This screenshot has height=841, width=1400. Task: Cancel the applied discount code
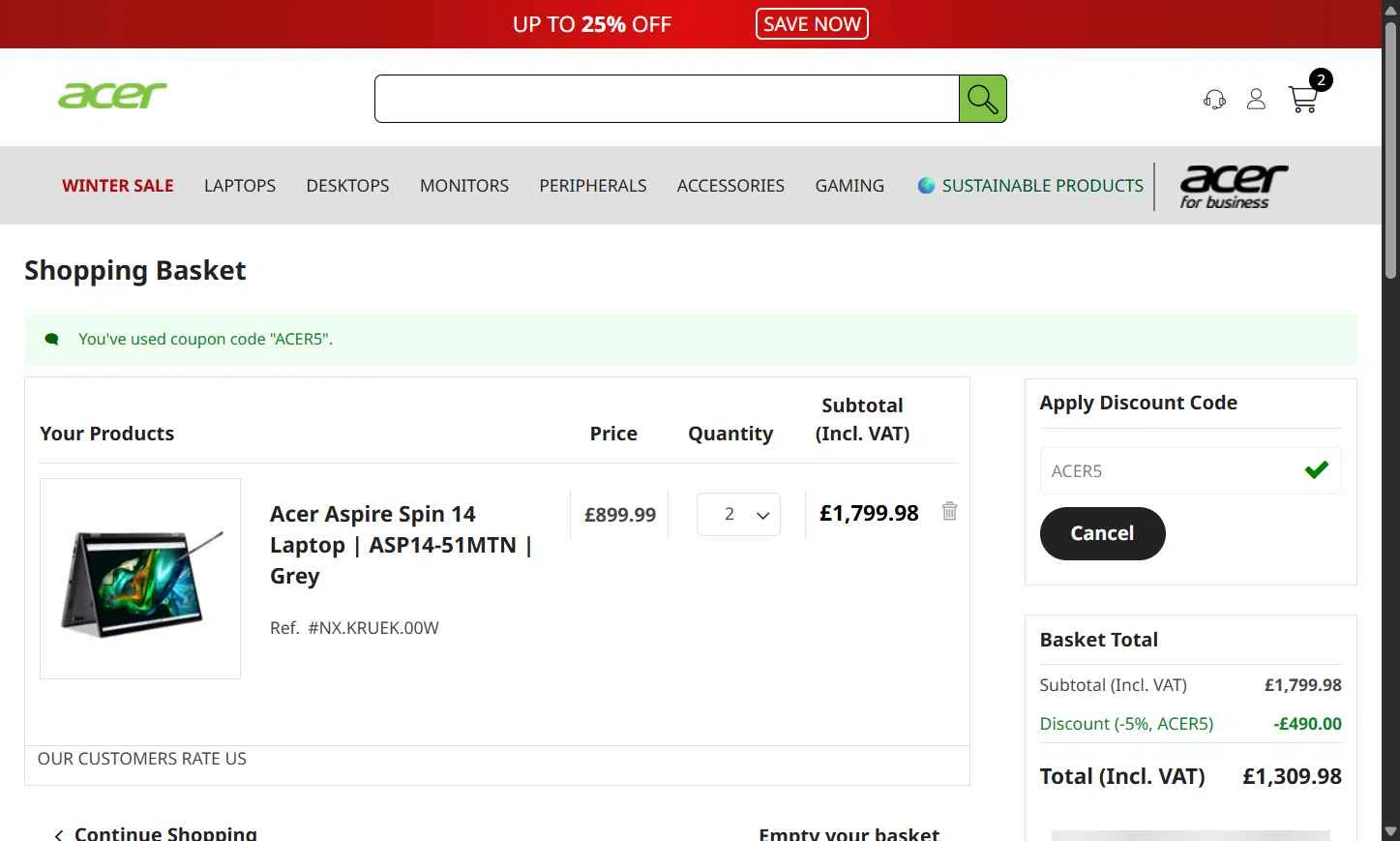click(1102, 533)
